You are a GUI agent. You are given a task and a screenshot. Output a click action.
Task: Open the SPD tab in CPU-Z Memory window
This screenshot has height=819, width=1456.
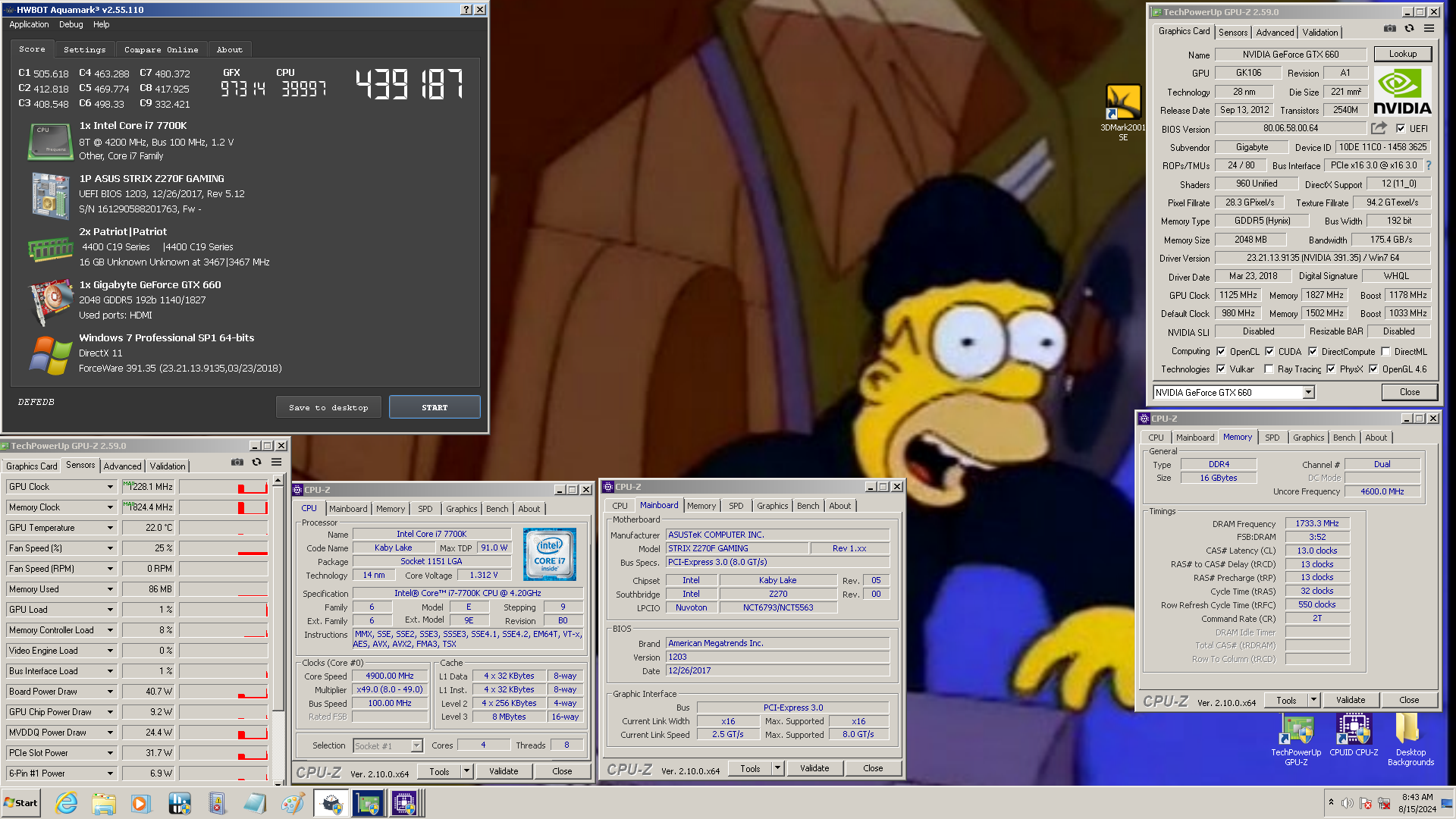[1272, 438]
